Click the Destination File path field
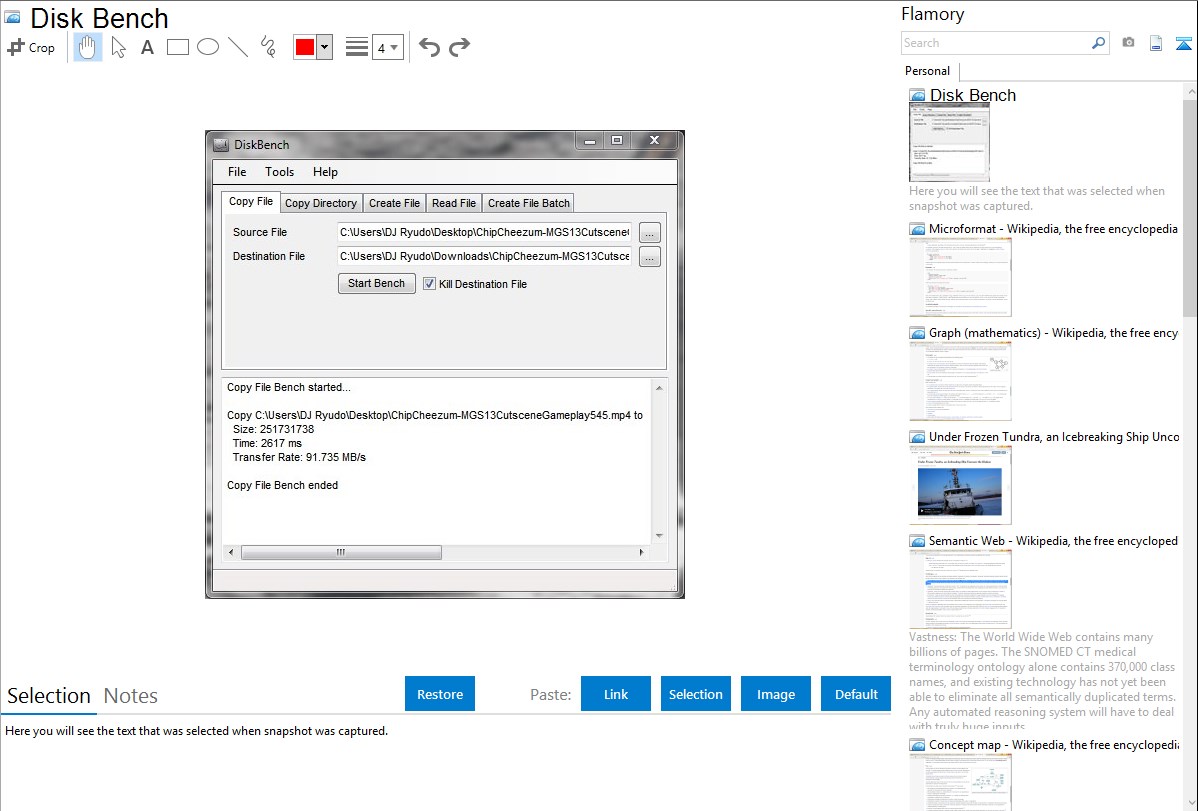Image resolution: width=1198 pixels, height=811 pixels. click(484, 256)
